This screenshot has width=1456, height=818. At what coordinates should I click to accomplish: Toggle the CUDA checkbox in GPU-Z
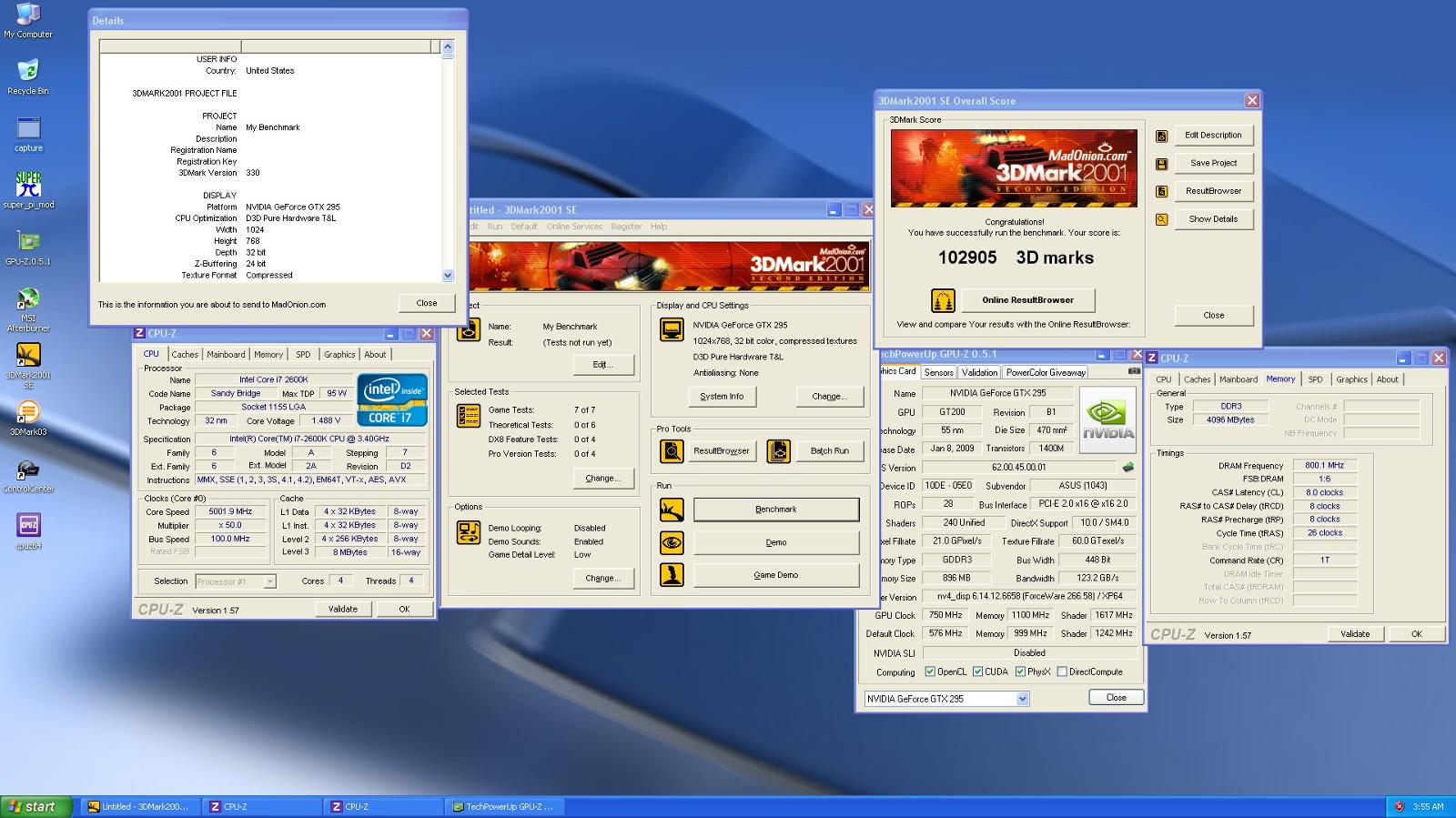[977, 672]
